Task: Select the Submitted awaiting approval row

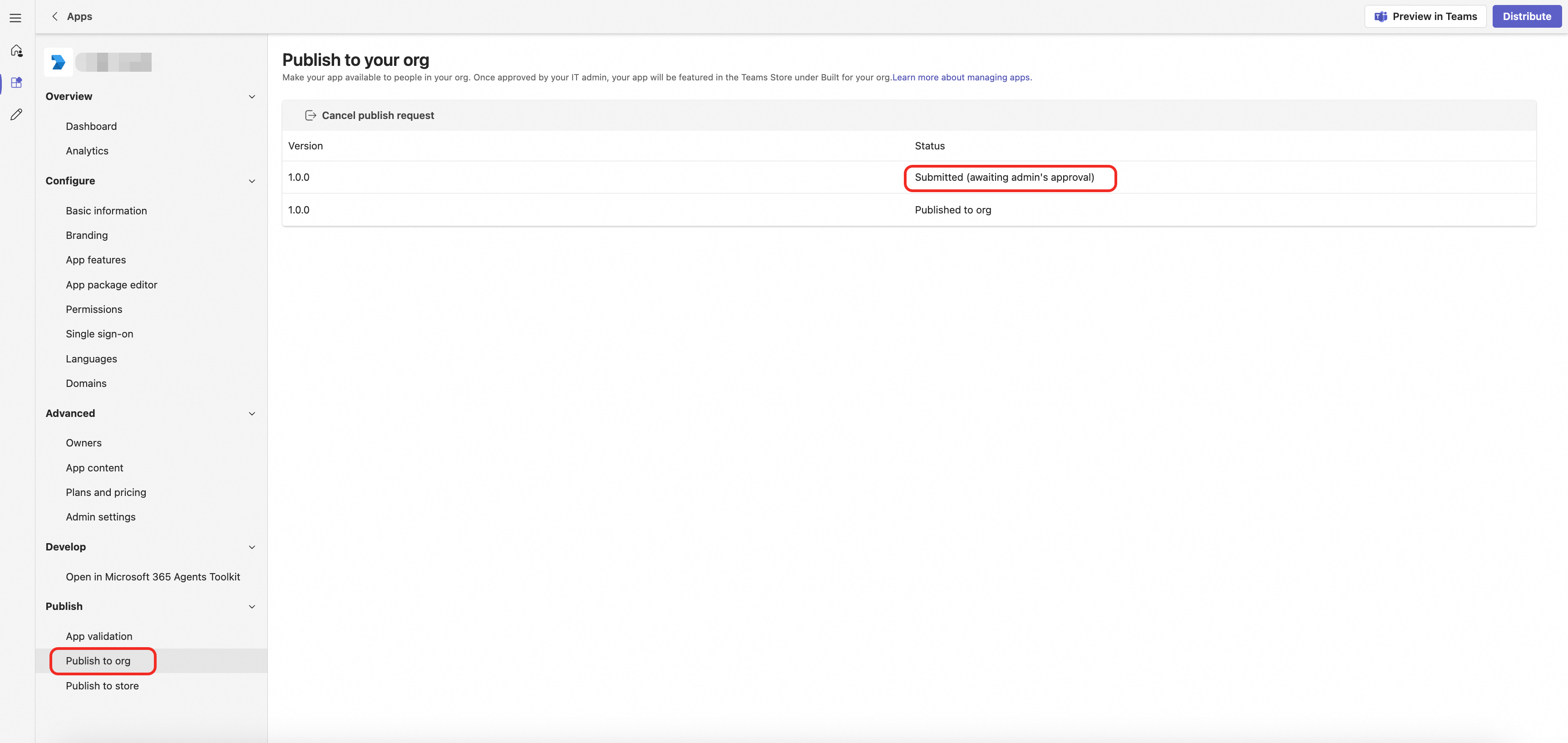Action: (1004, 177)
